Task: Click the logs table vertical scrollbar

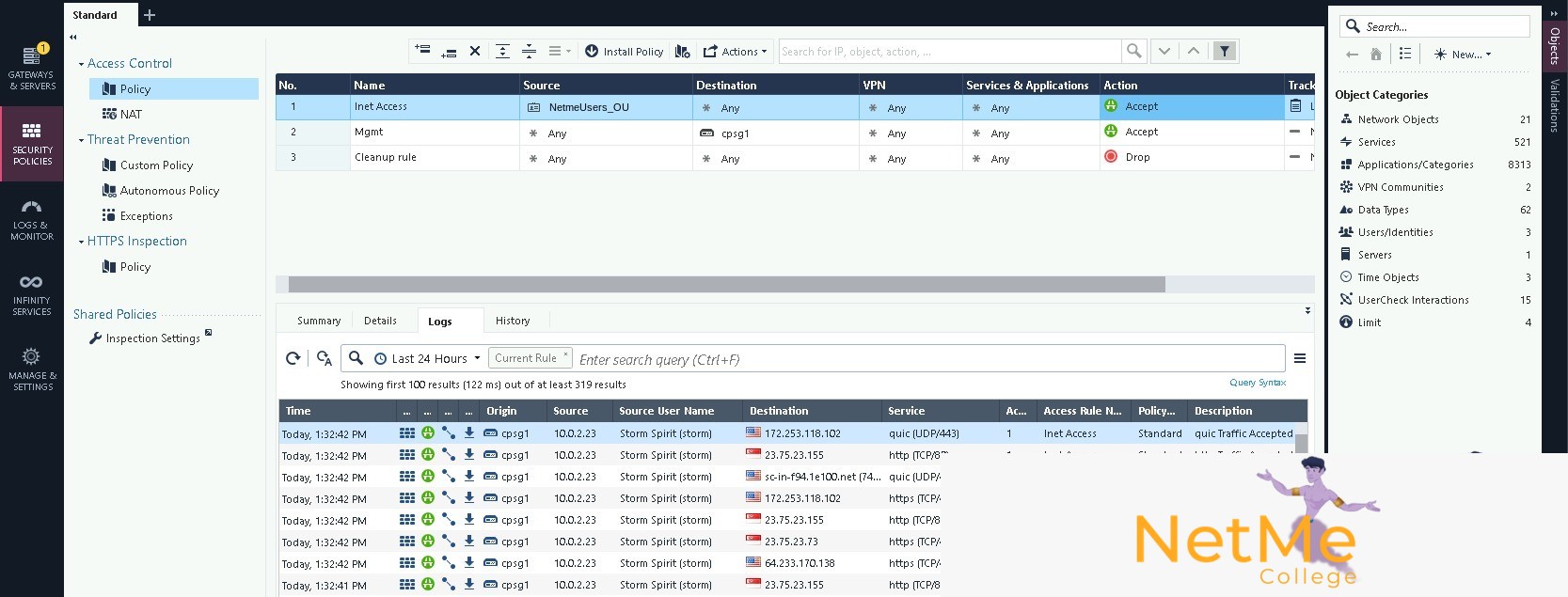Action: (1301, 443)
